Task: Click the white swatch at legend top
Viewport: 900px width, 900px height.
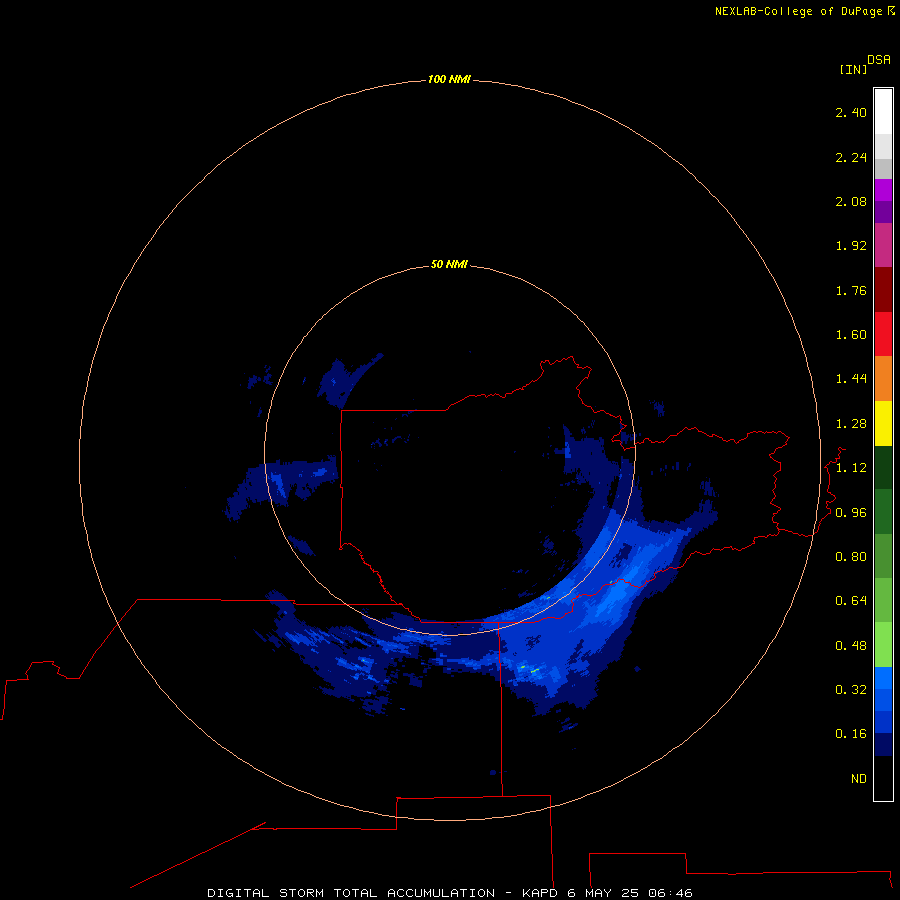Action: [x=883, y=111]
